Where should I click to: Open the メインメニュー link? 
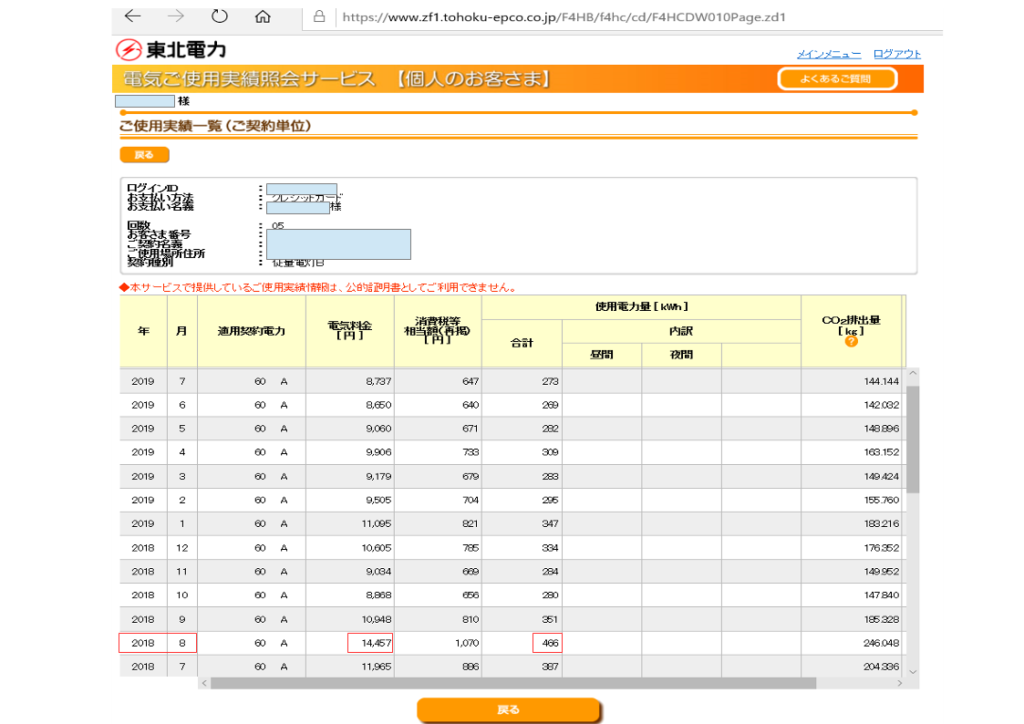(829, 54)
